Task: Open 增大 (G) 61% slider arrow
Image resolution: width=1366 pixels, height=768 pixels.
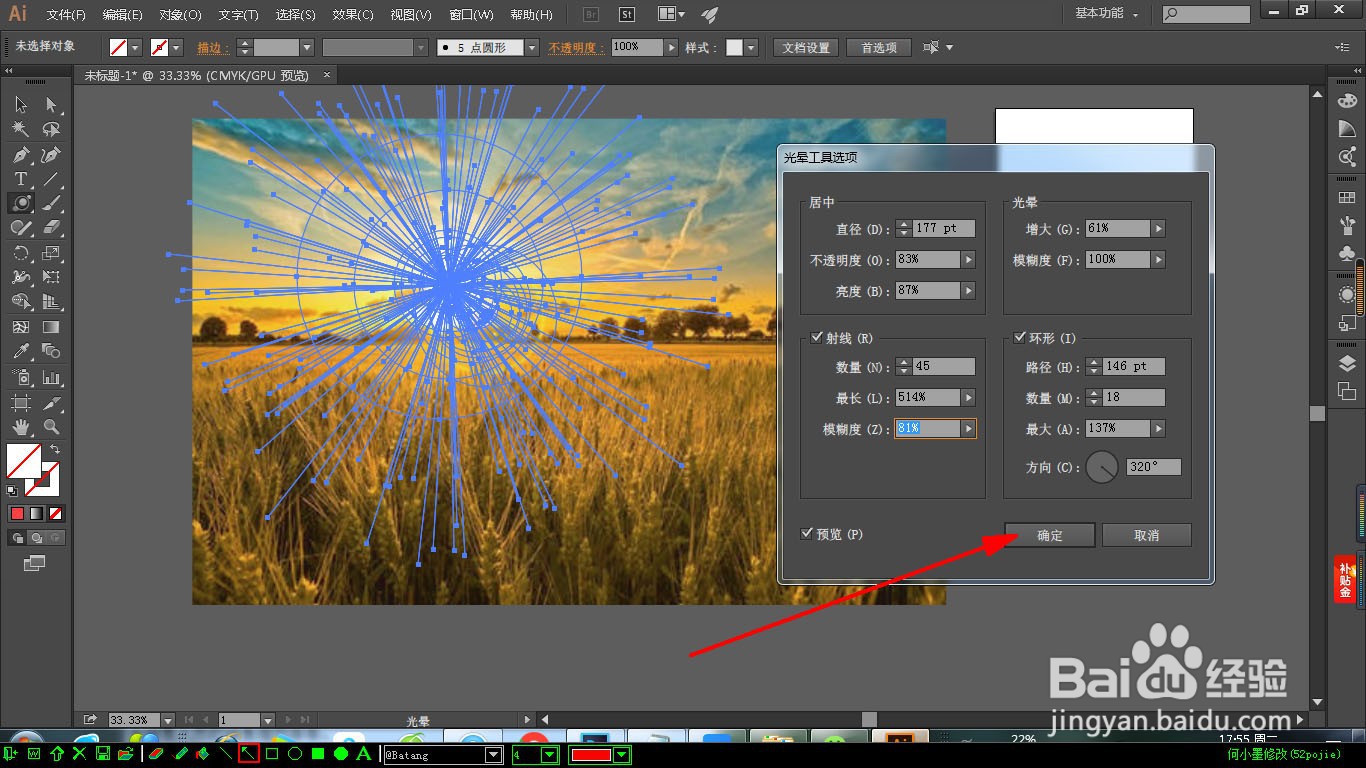Action: click(x=1158, y=228)
